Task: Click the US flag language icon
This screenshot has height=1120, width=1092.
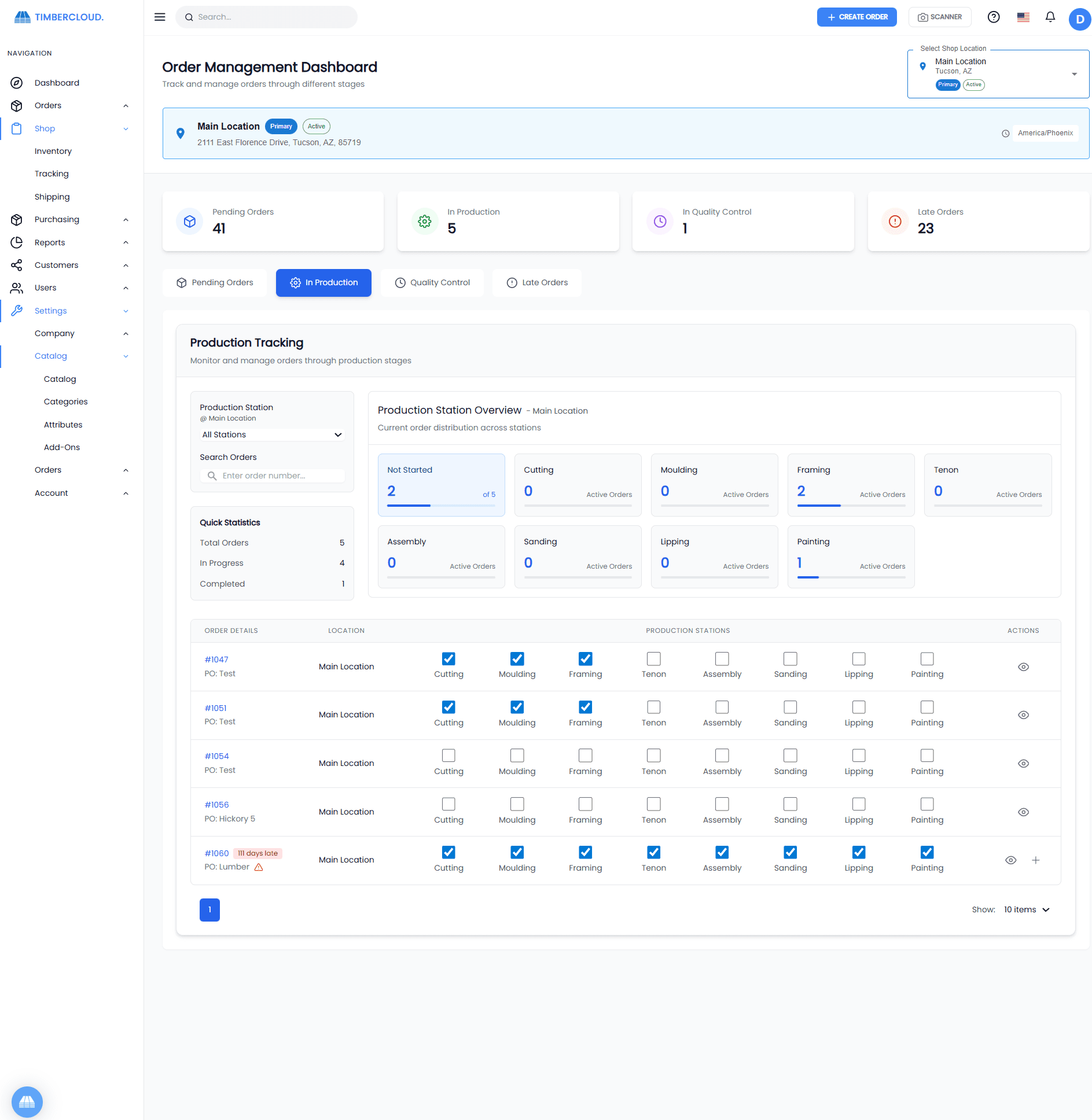Action: [1023, 17]
